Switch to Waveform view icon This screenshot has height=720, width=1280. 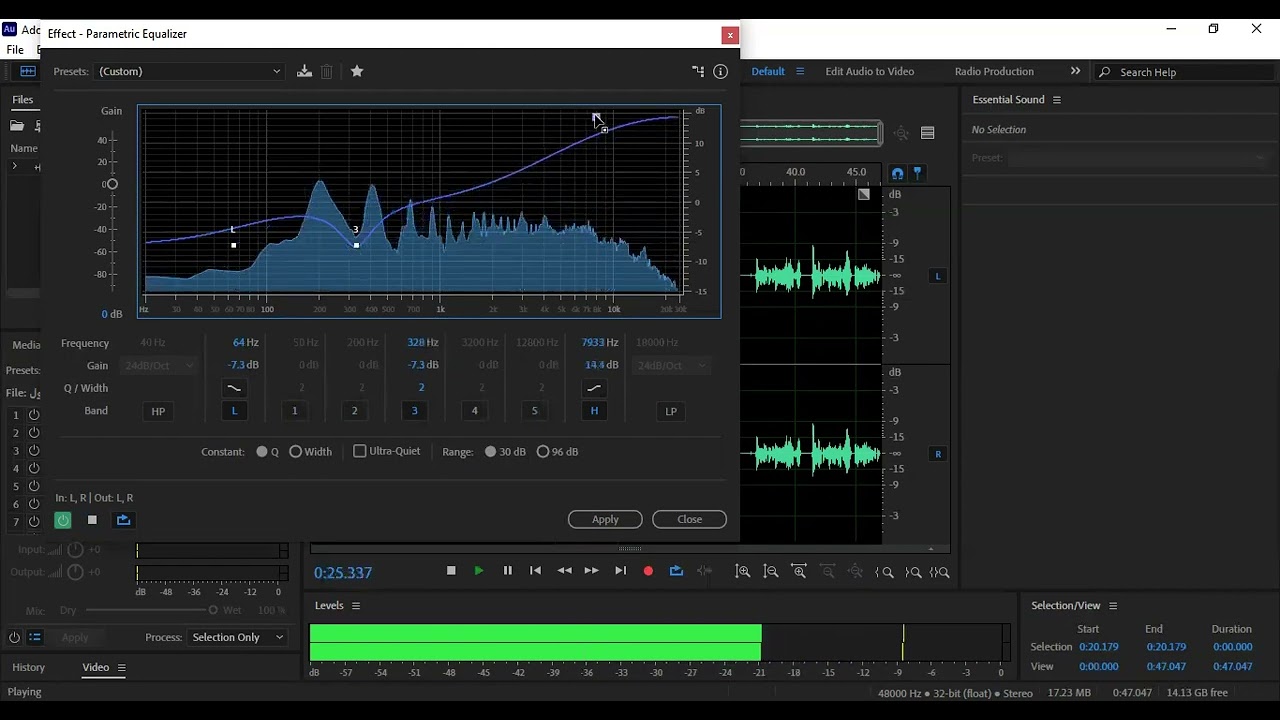pyautogui.click(x=28, y=71)
